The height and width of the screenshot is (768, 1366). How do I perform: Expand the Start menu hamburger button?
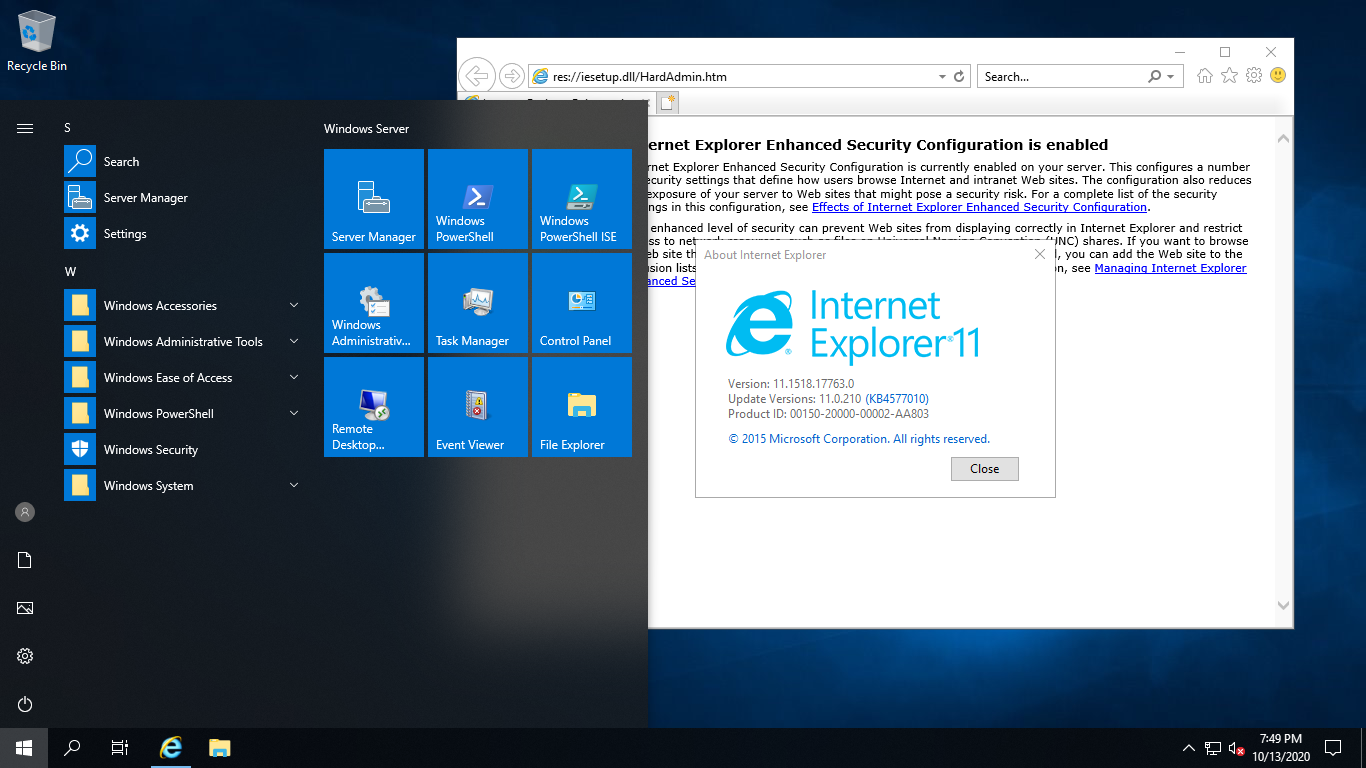pos(25,128)
